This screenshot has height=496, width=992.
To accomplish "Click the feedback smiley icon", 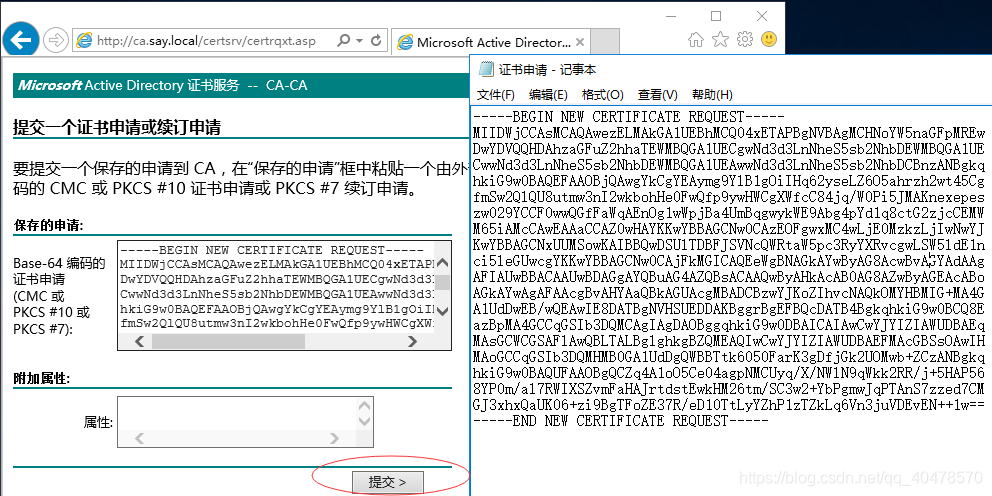I will click(769, 40).
